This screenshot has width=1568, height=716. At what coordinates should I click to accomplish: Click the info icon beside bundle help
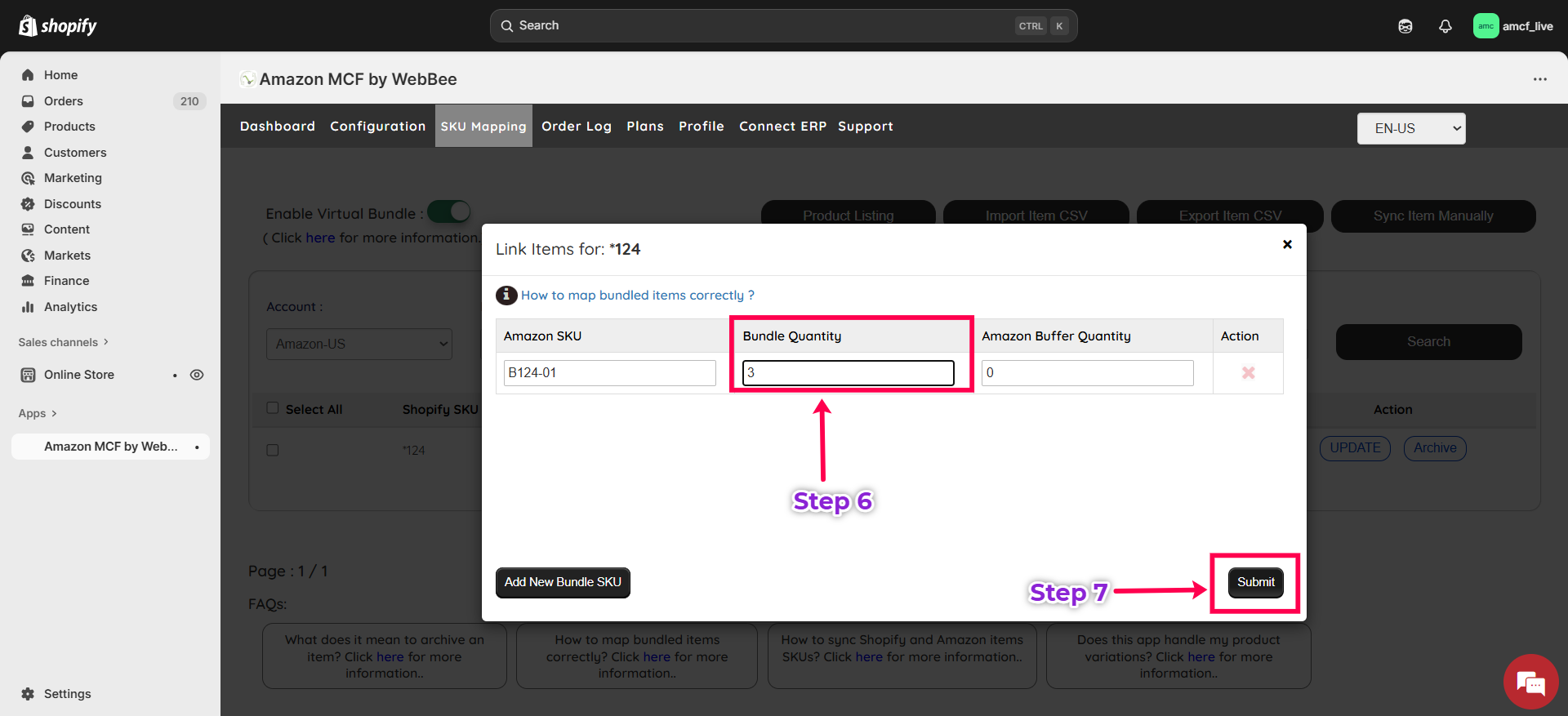[506, 295]
